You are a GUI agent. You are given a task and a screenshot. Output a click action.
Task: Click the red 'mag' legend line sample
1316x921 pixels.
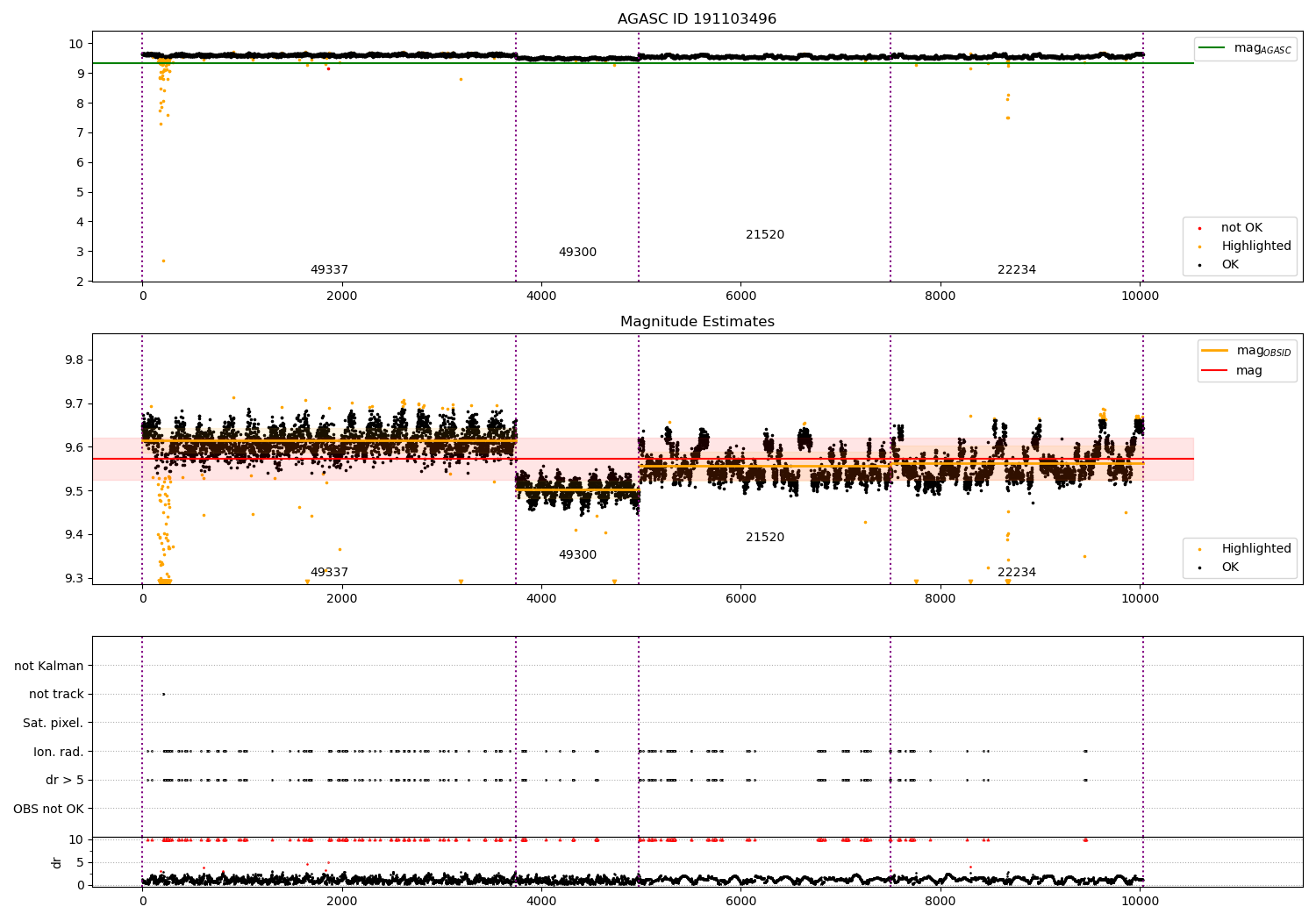(1215, 371)
